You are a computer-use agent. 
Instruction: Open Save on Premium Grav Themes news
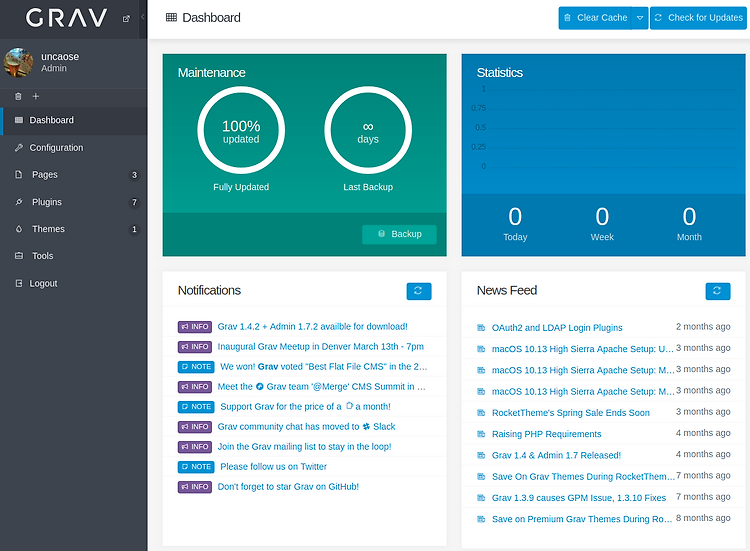(582, 519)
